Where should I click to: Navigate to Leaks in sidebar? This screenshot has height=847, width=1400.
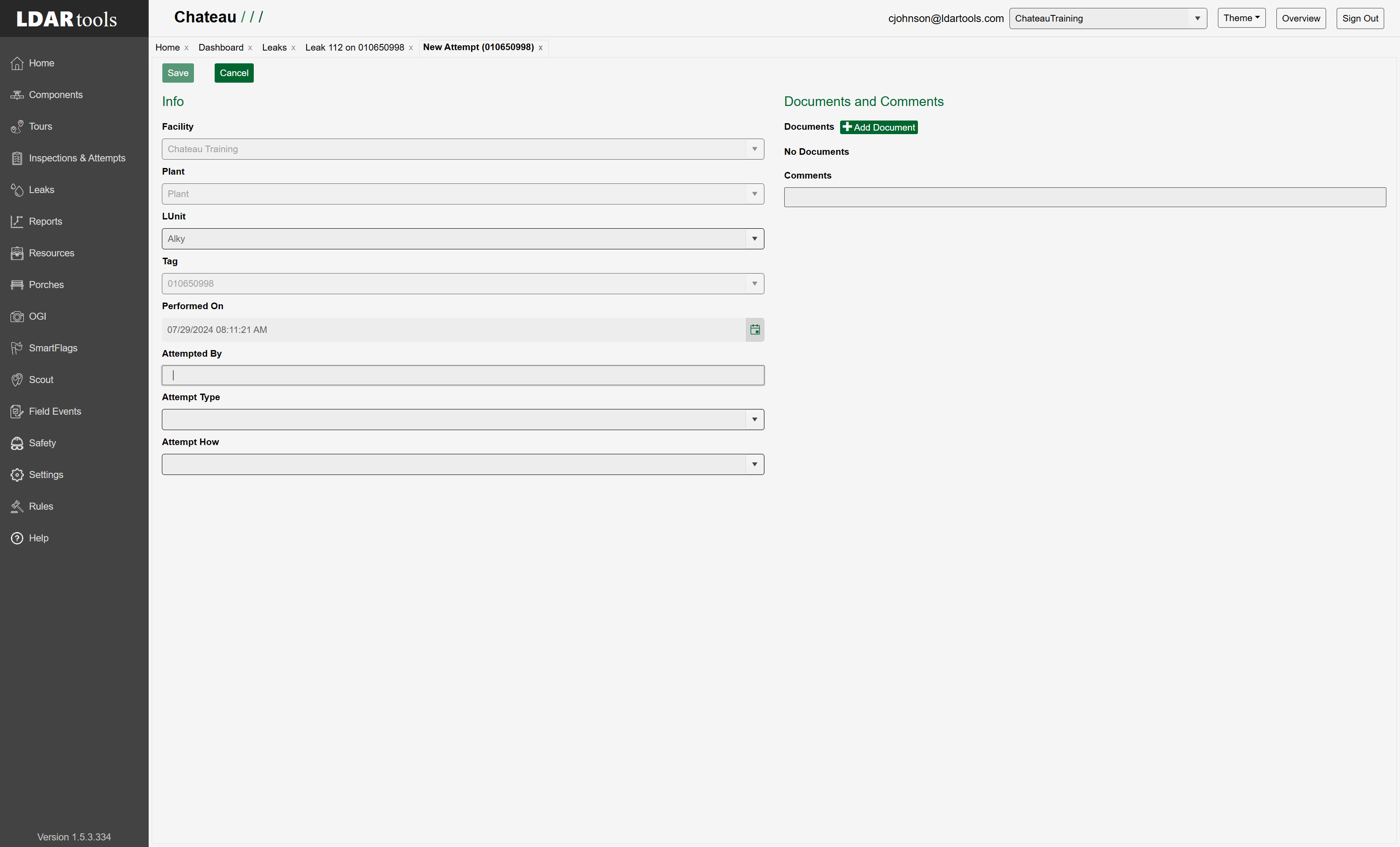[41, 190]
